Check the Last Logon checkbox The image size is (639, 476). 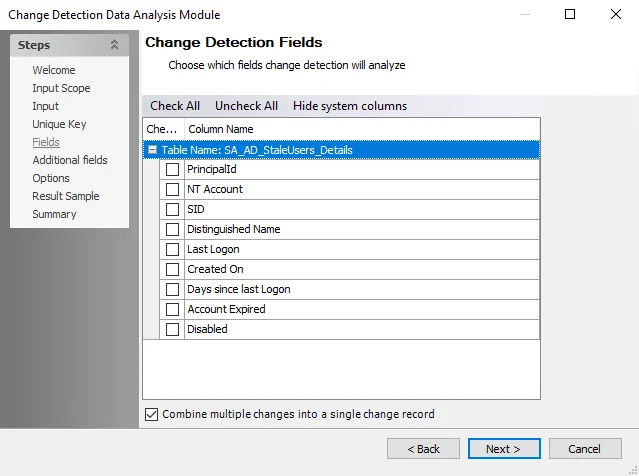pos(172,249)
